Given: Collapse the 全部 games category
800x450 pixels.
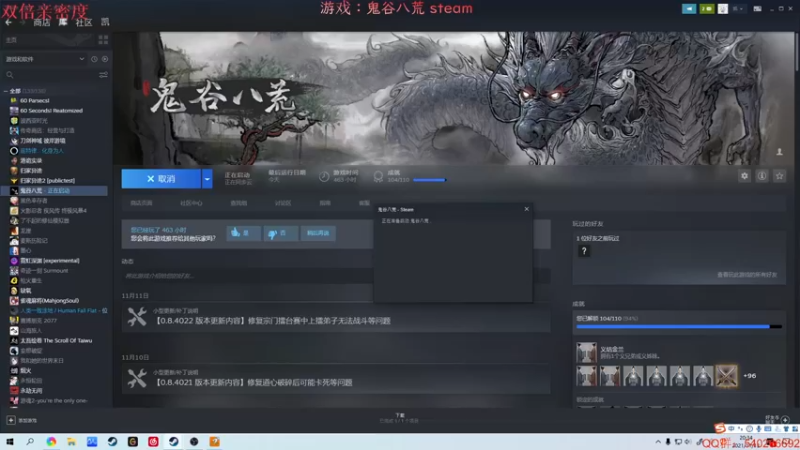Looking at the screenshot, I should [6, 91].
